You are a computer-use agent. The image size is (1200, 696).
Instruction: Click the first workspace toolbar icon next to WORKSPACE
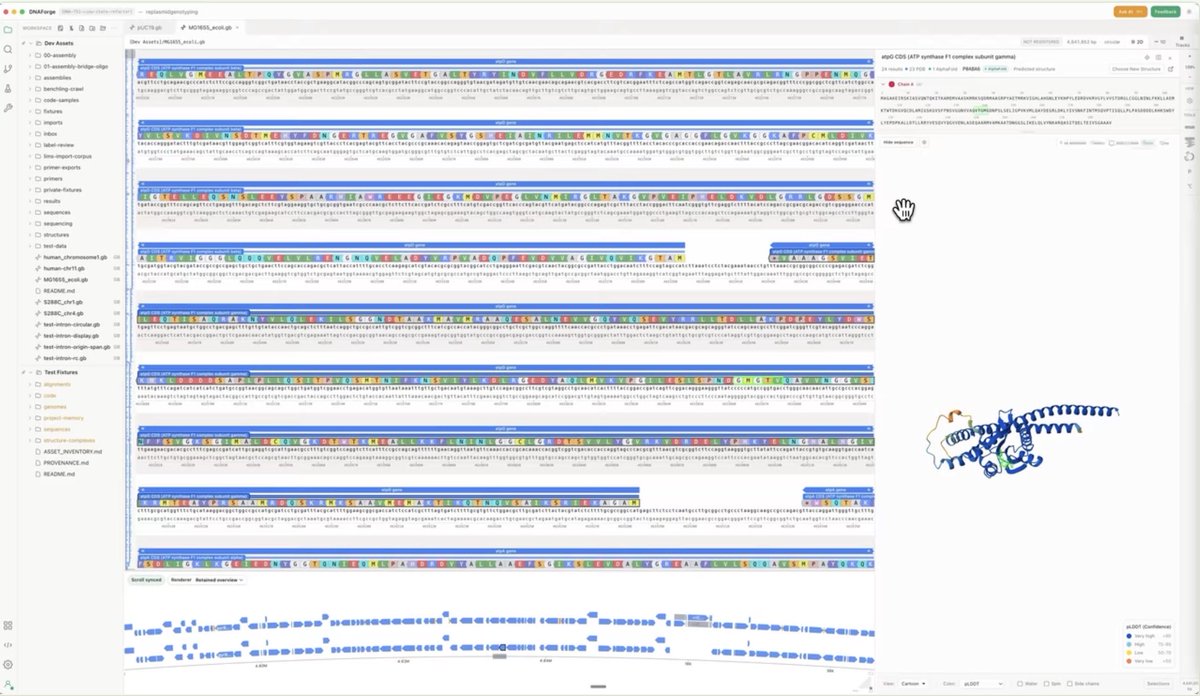(60, 28)
